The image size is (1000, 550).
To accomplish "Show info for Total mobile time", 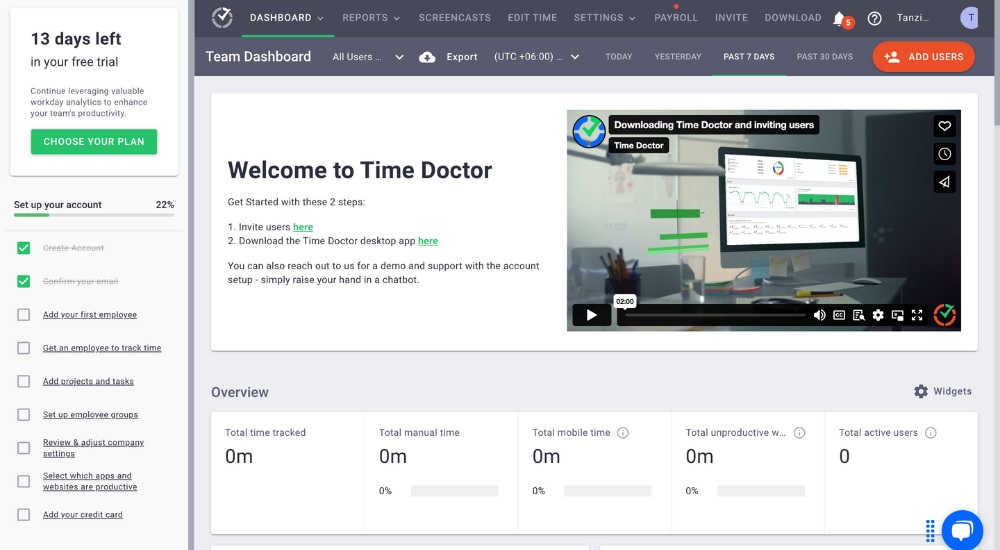I will click(623, 433).
